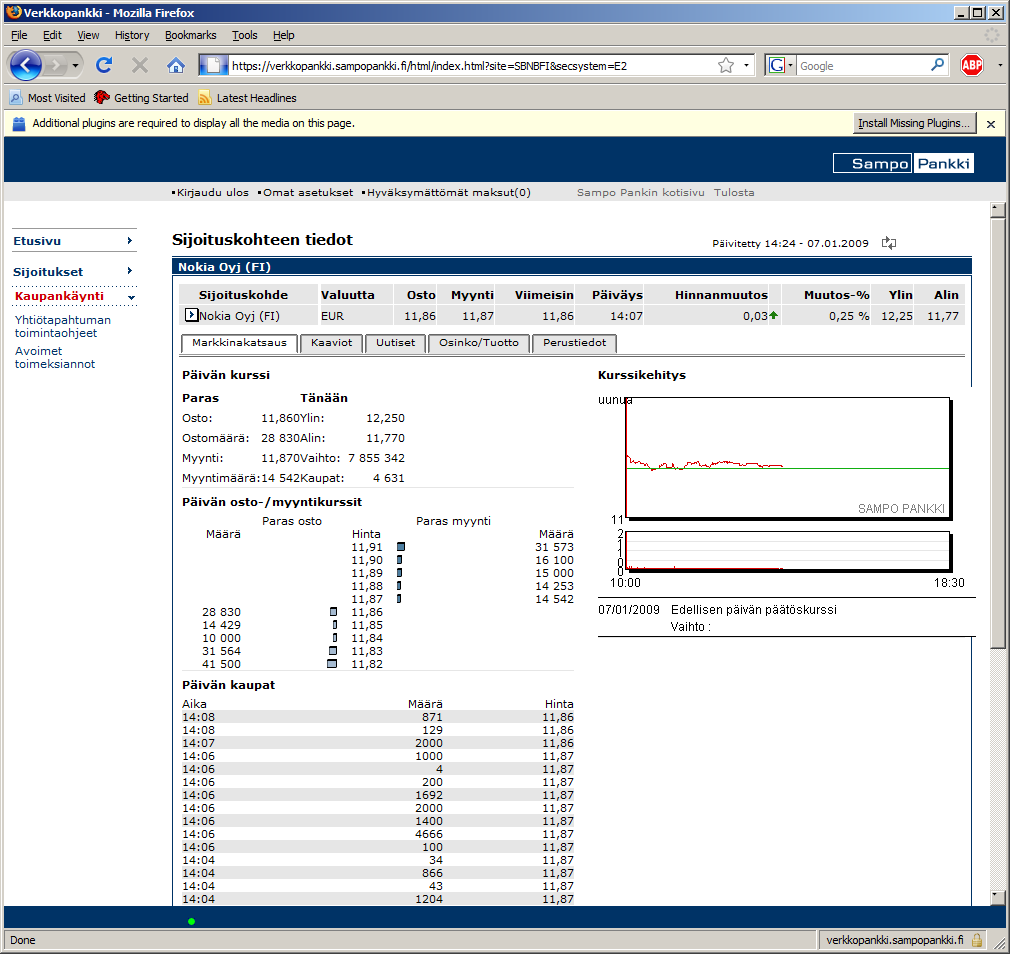Switch to the Markkinakatsaus tab
Screen dimensions: 1010x954
pos(239,343)
